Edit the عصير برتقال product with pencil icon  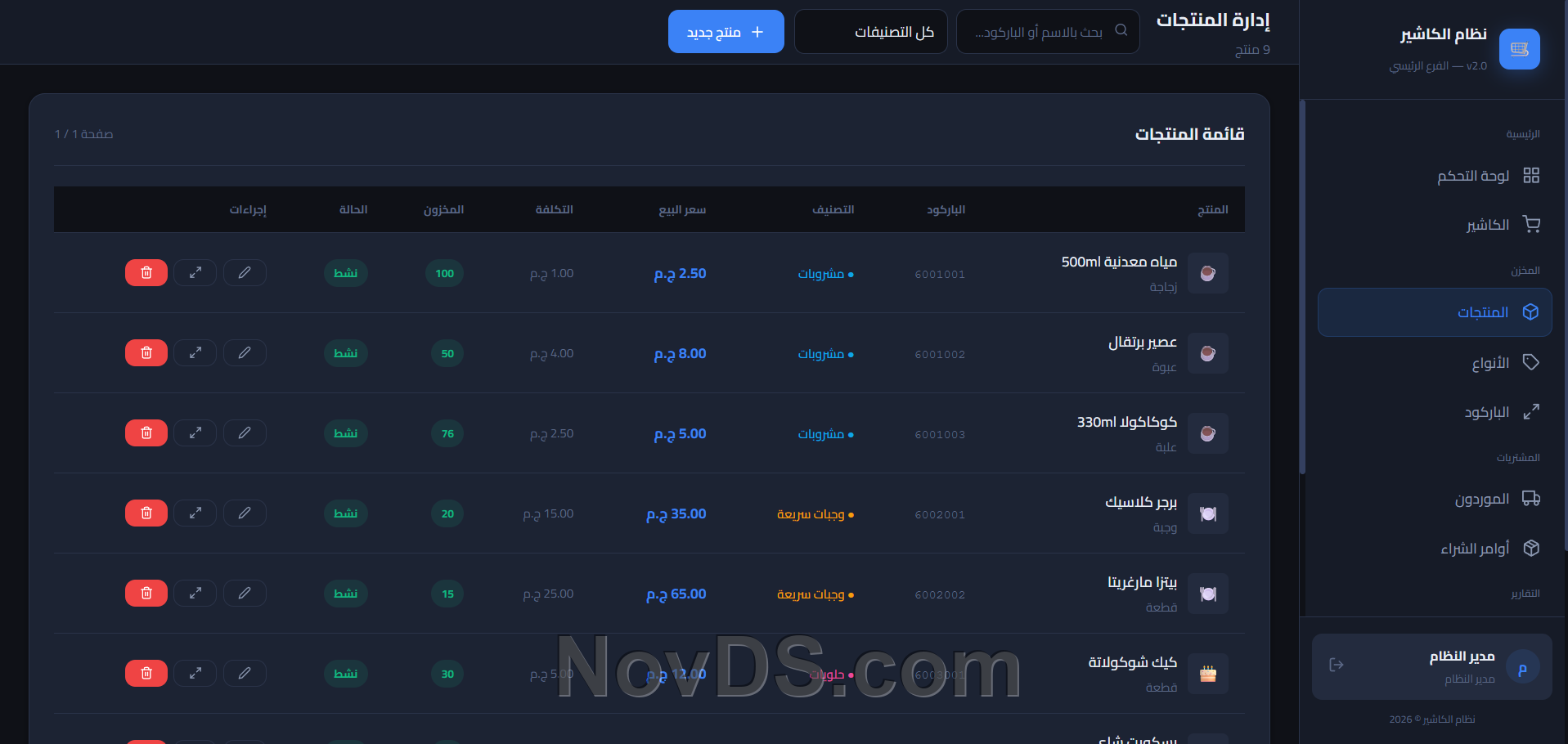pyautogui.click(x=245, y=353)
